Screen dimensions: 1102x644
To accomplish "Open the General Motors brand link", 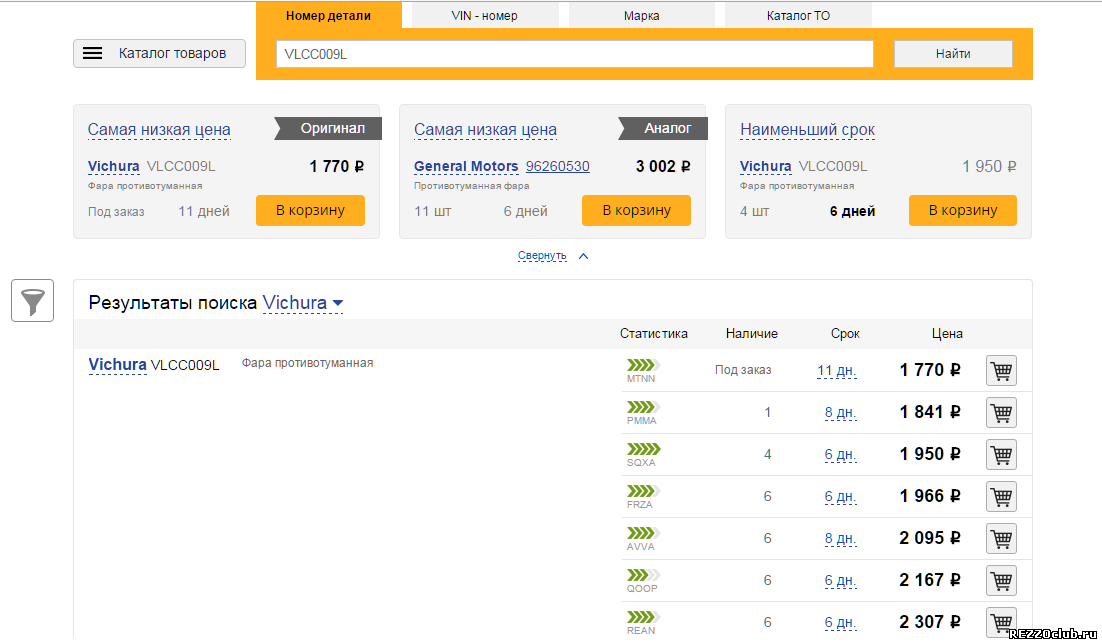I will point(466,167).
